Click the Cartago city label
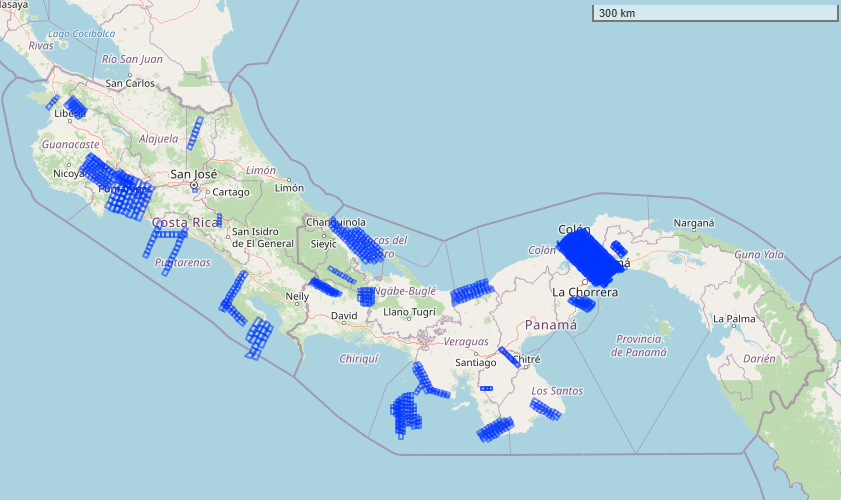 [x=231, y=192]
